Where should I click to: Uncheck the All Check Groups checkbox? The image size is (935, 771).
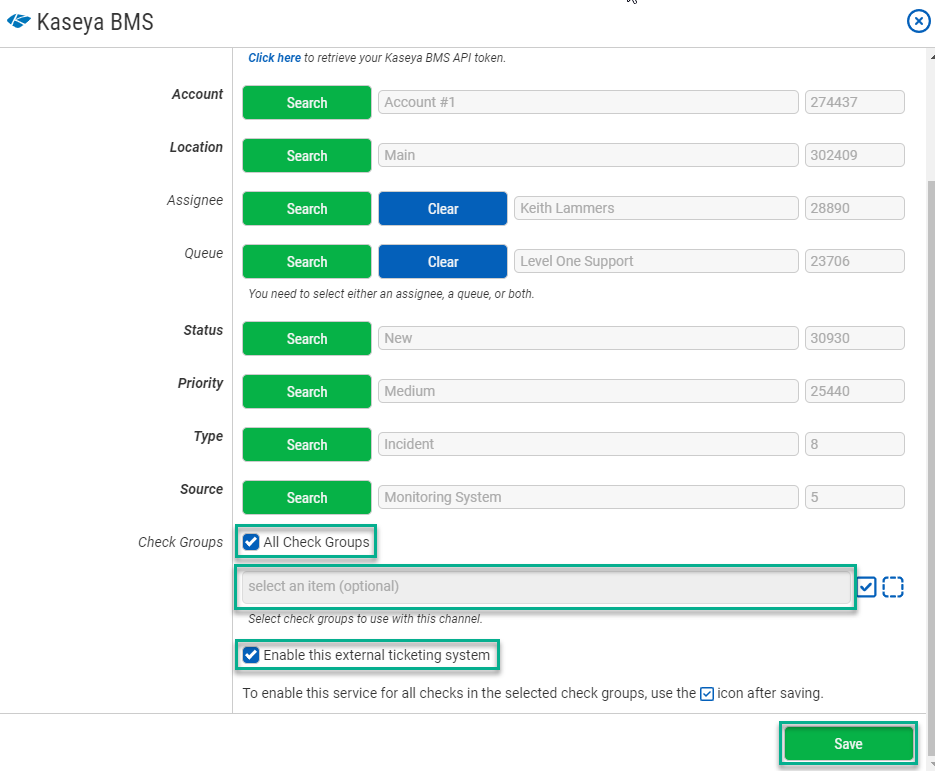(x=250, y=543)
